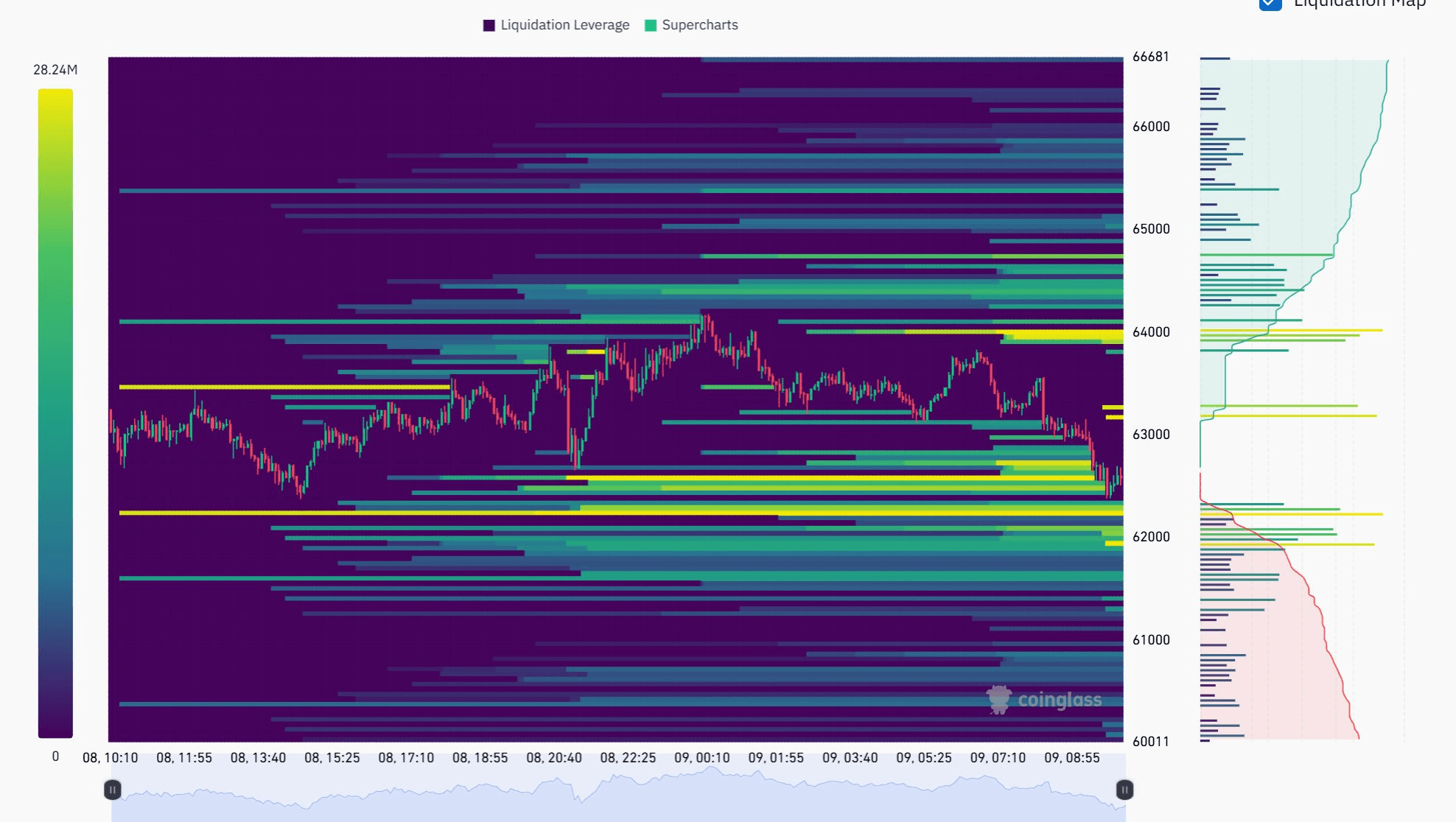Toggle the Supercharts legend series
1456x822 pixels.
click(x=691, y=25)
